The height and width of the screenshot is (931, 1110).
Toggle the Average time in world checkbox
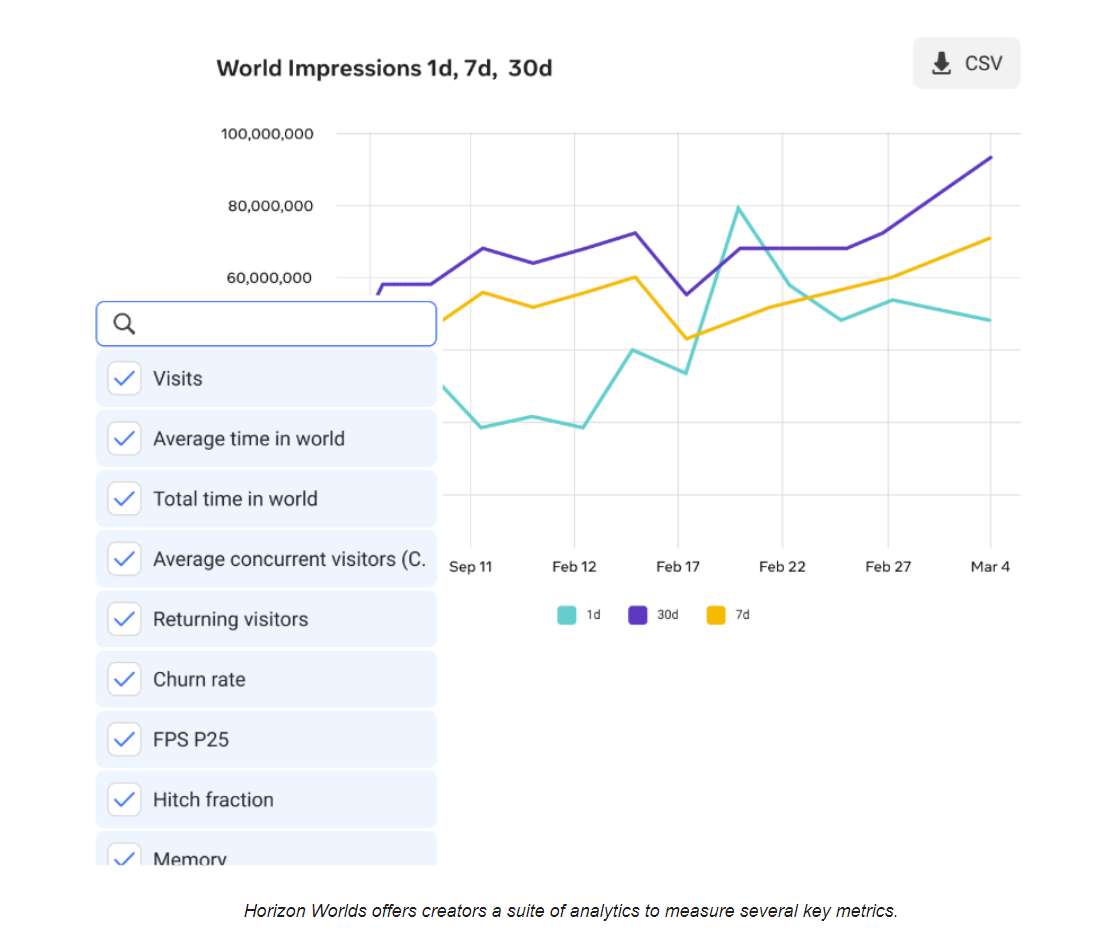point(124,438)
